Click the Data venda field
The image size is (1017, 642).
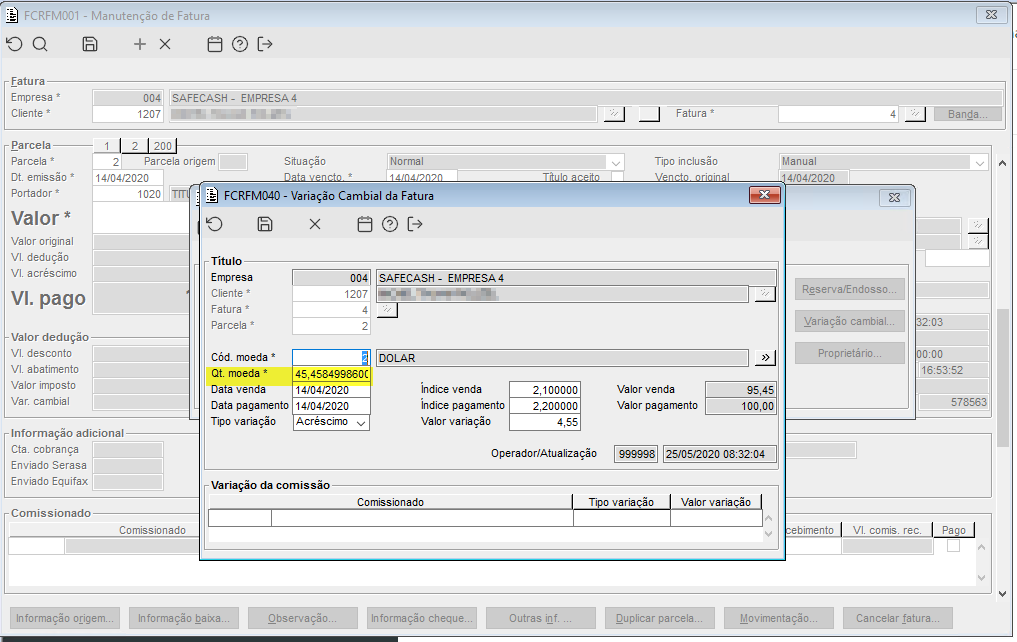(331, 390)
